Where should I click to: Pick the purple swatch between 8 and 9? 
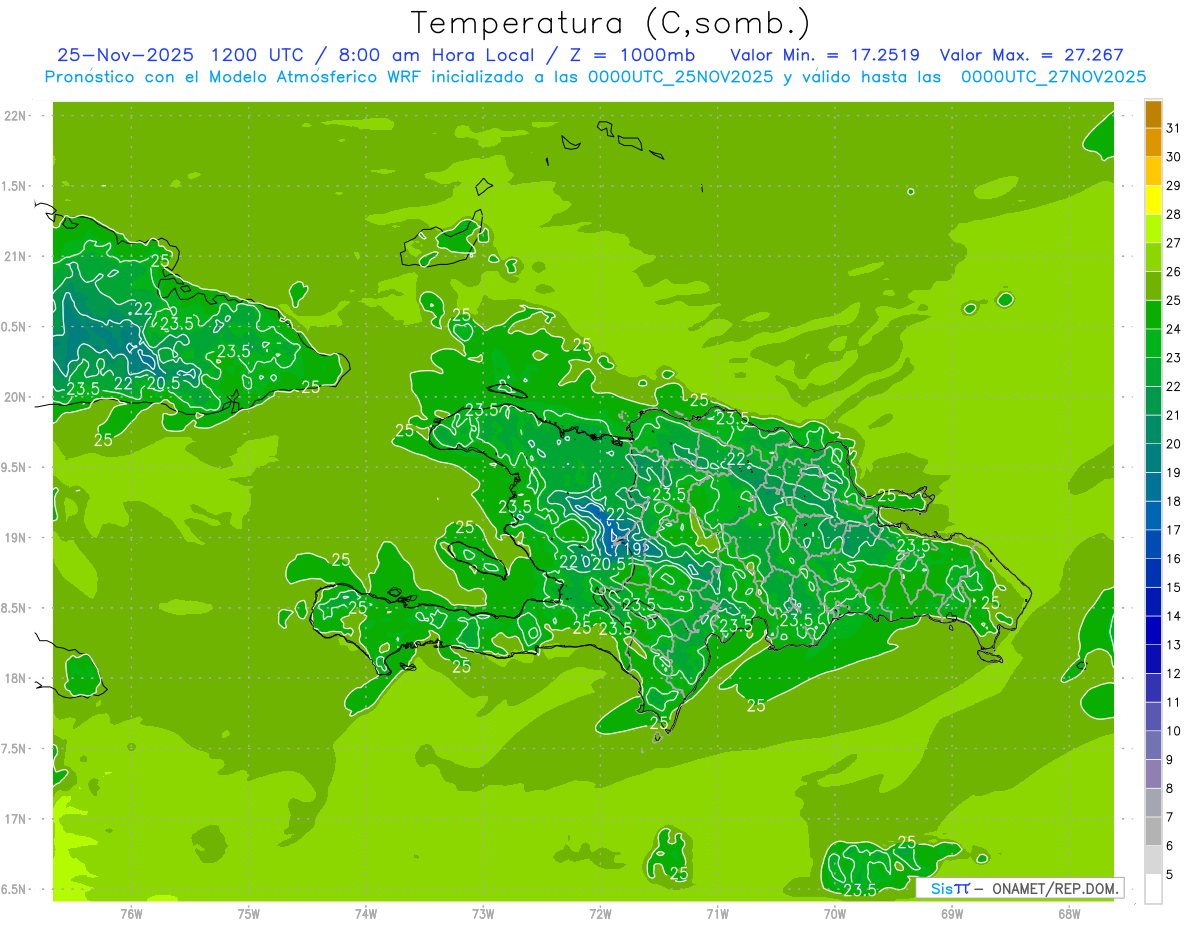(1153, 774)
